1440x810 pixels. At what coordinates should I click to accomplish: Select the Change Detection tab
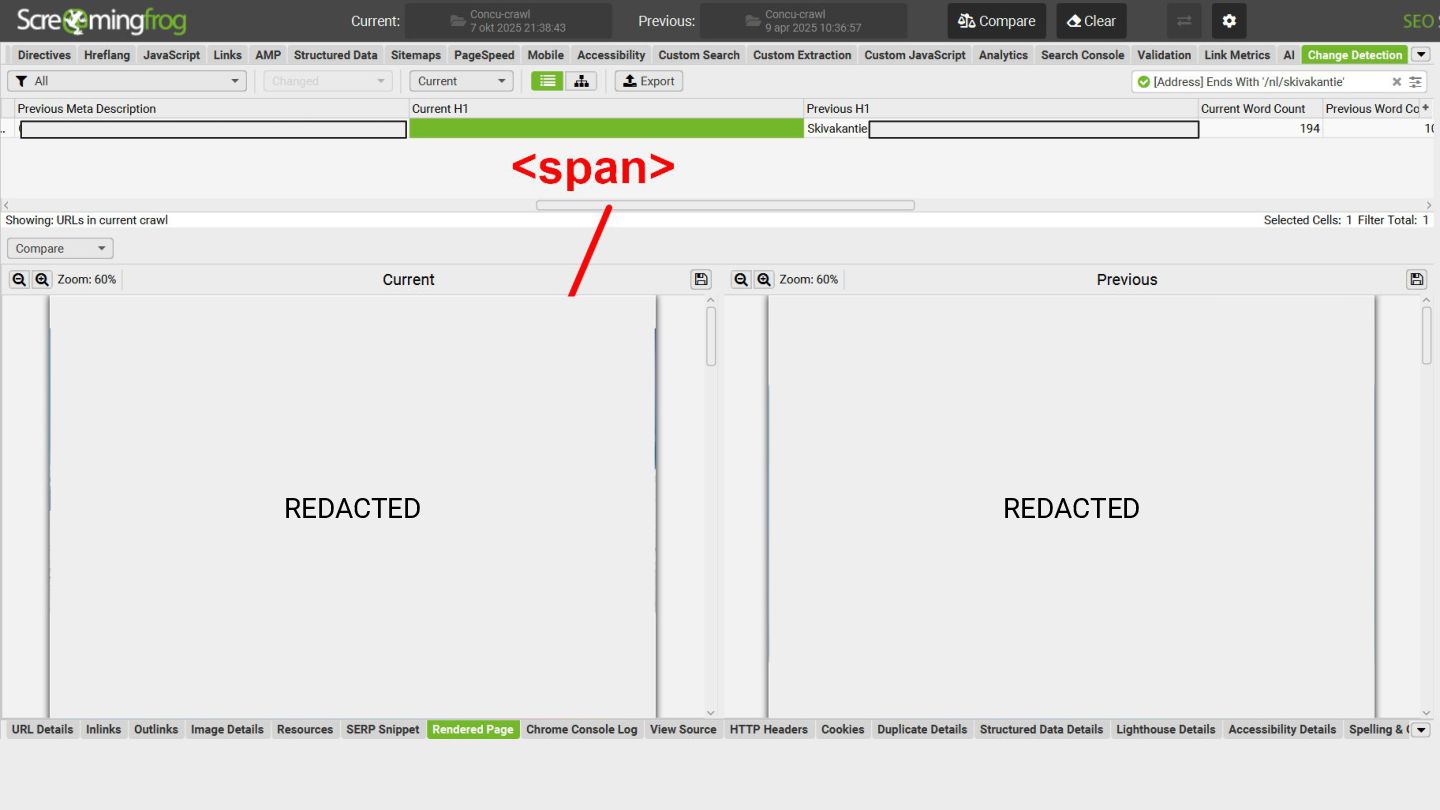[x=1354, y=55]
